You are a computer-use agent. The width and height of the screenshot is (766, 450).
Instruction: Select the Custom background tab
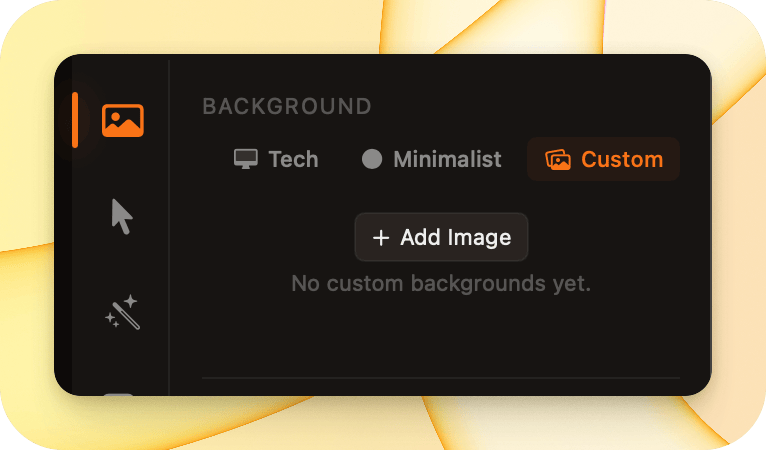603,159
